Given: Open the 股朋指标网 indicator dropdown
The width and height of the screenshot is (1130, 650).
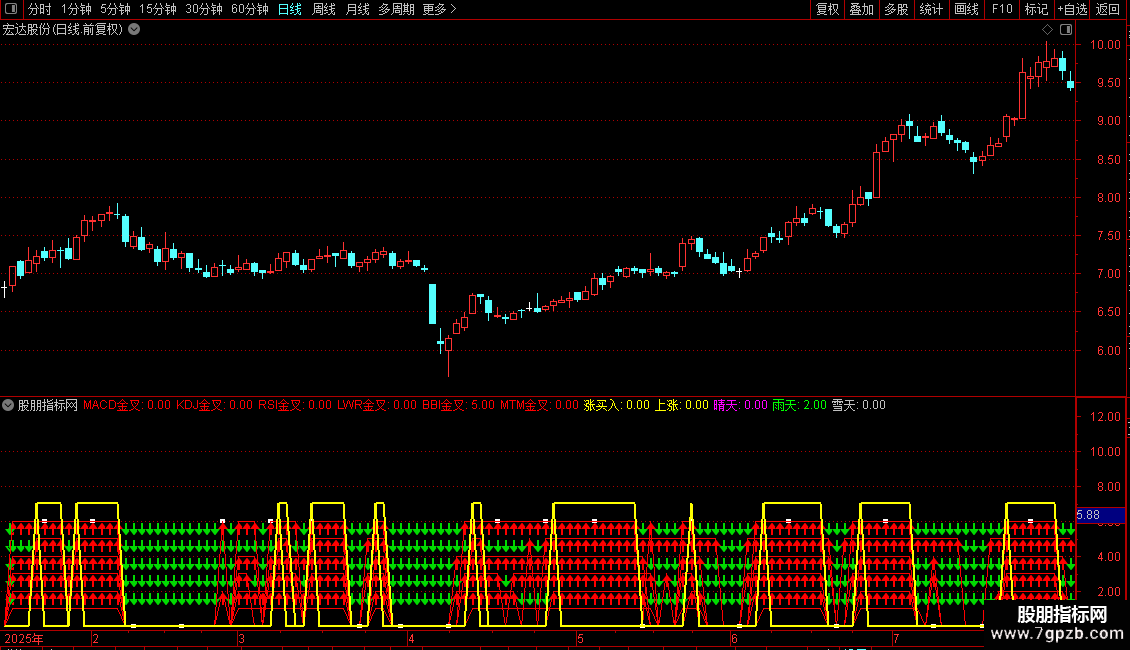Looking at the screenshot, I should (8, 405).
